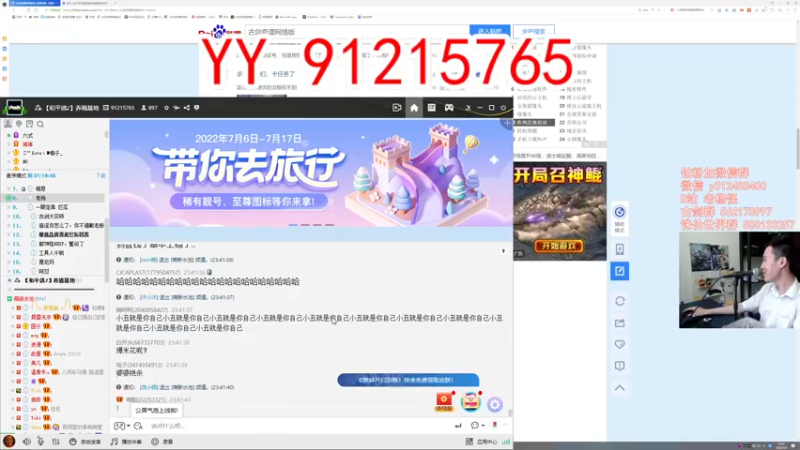Open the gamepad games icon in YY header

449,108
